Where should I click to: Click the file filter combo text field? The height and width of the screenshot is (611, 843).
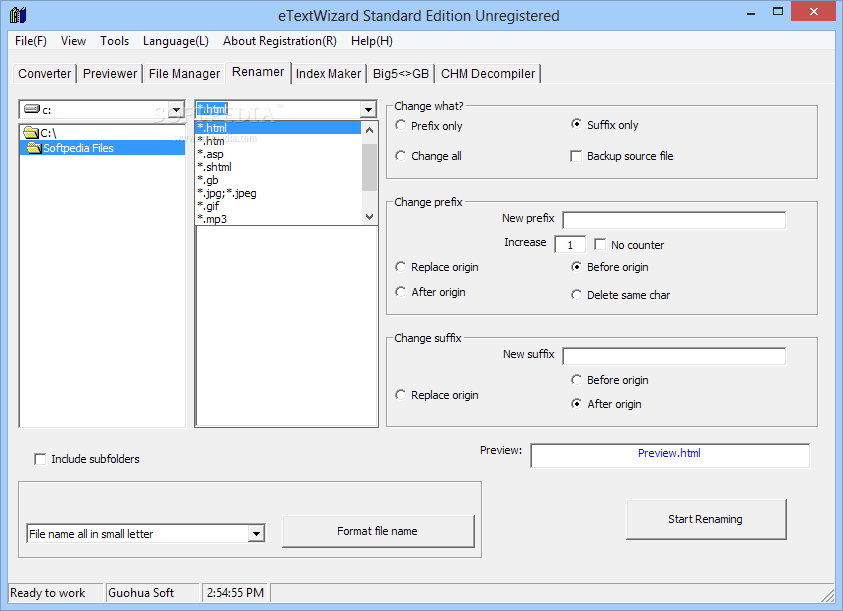[278, 110]
